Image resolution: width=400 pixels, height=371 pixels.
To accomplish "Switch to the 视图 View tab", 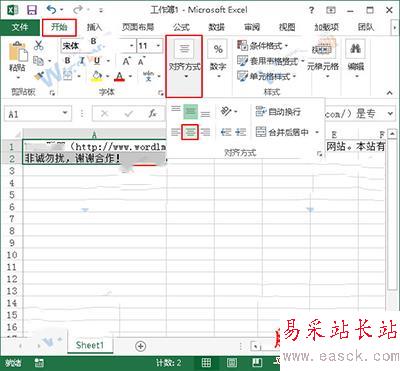I will (x=287, y=27).
